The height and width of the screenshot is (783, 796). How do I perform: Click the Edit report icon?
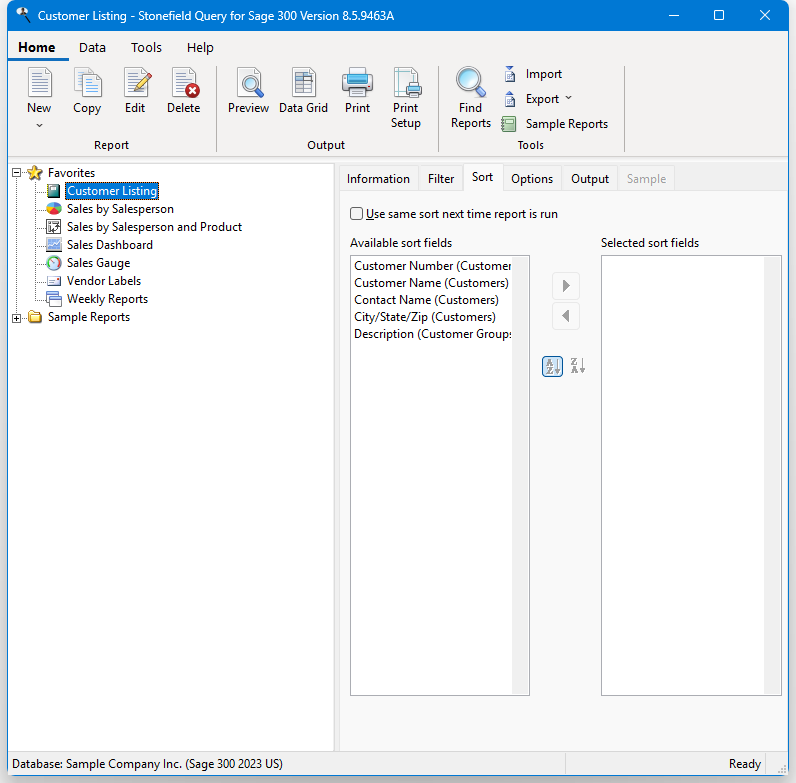pos(135,91)
